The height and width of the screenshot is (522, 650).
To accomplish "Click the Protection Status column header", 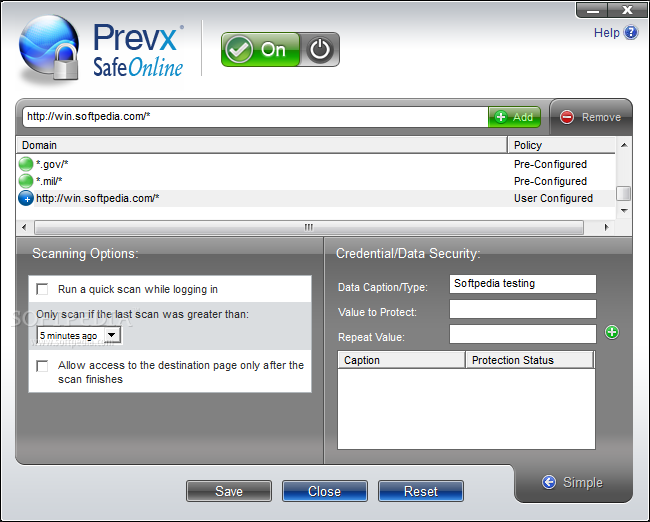I will pyautogui.click(x=530, y=360).
